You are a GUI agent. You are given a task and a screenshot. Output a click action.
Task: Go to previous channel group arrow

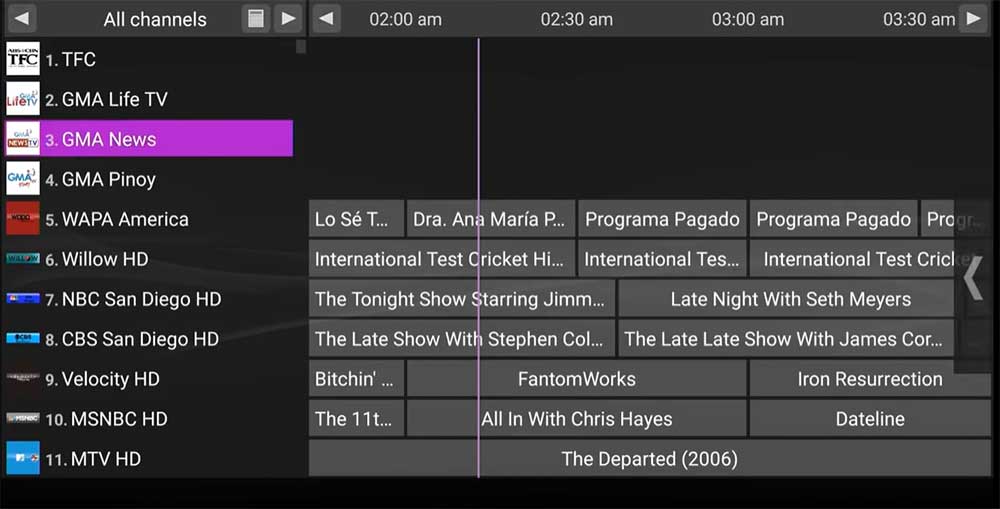(22, 18)
